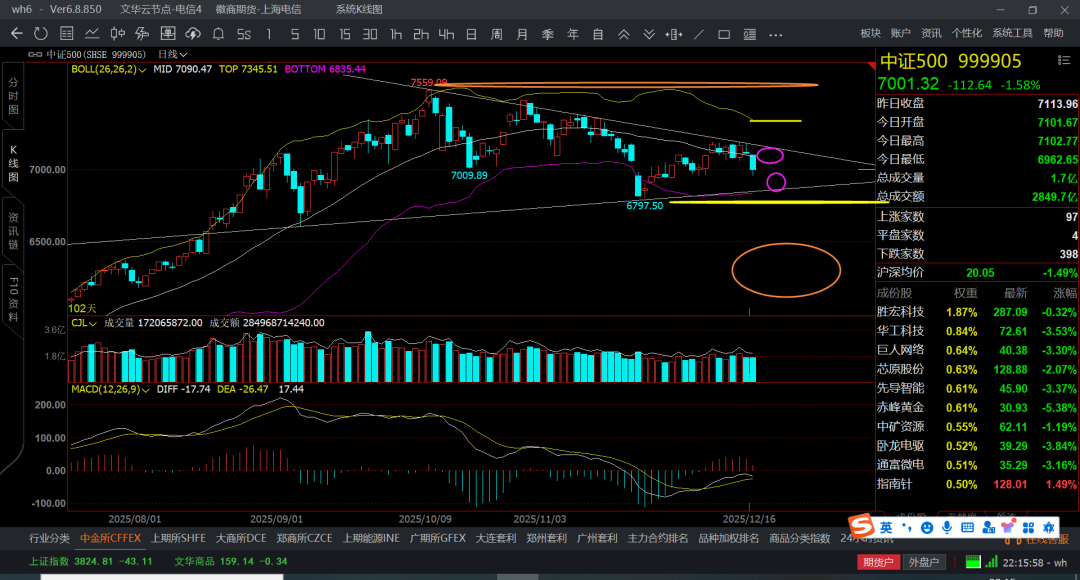1080x580 pixels.
Task: Open the Sogou toolbox four-squares icon
Action: [x=1028, y=528]
